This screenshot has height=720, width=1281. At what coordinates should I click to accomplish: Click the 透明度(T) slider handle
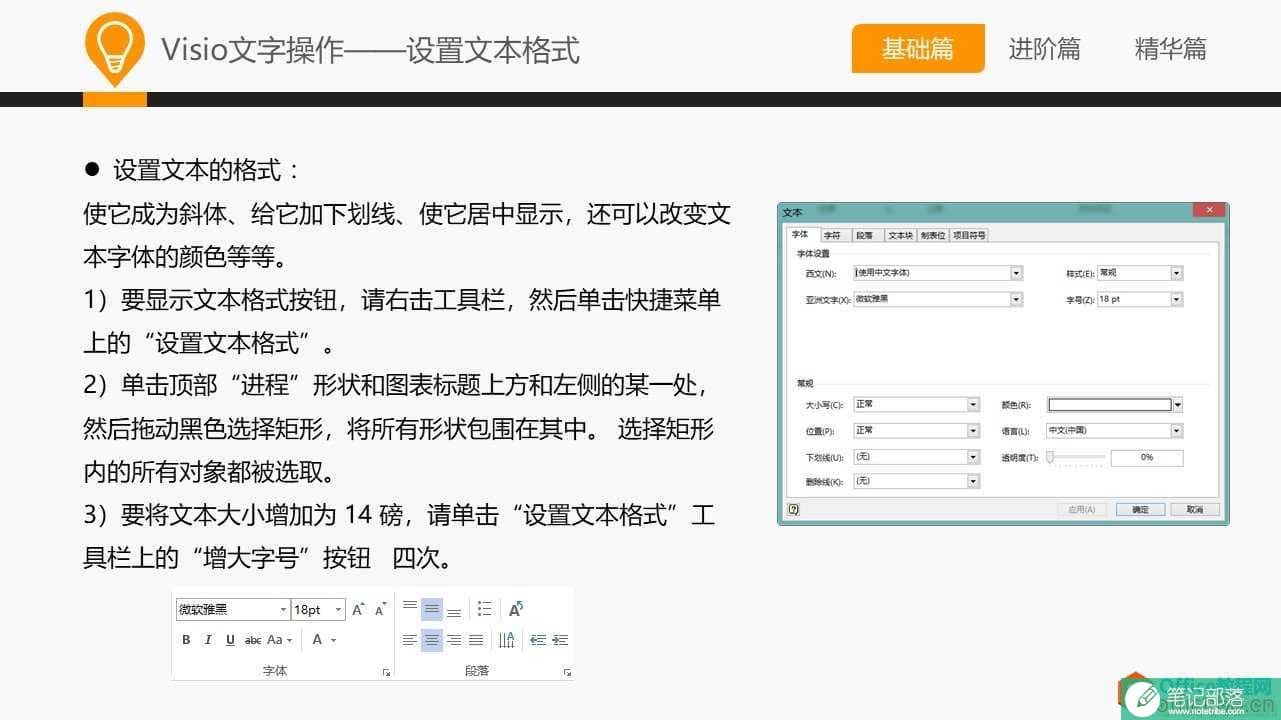pyautogui.click(x=1050, y=458)
